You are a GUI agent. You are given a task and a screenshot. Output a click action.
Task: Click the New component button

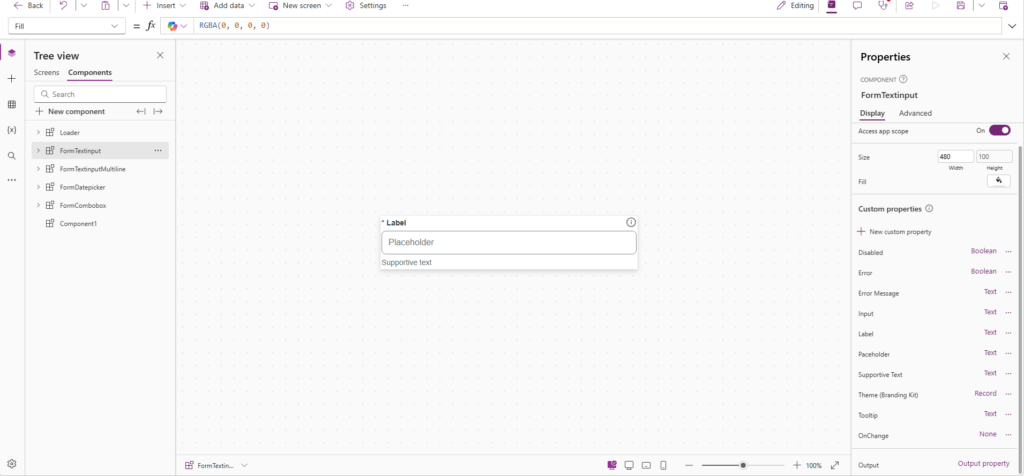(x=70, y=112)
